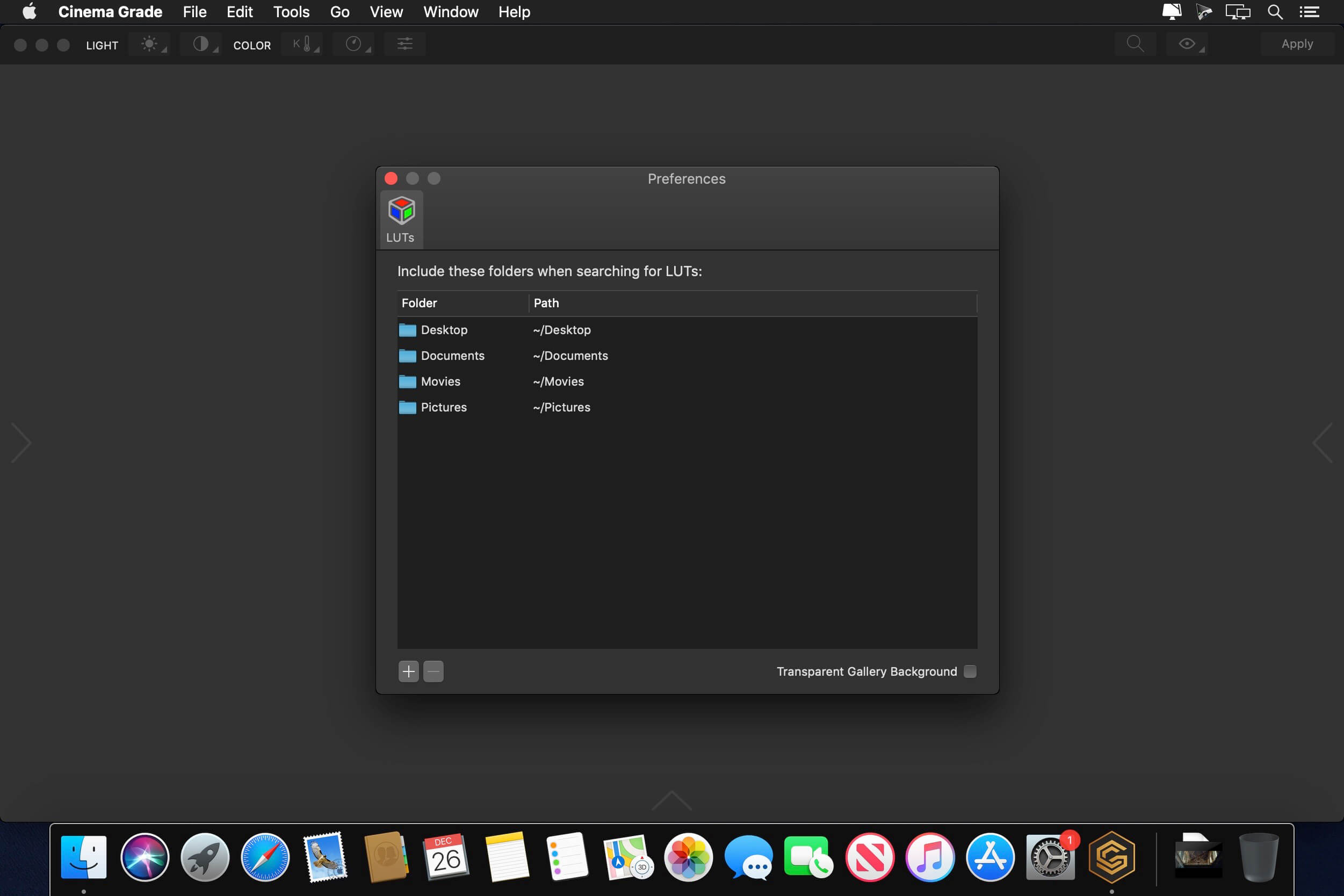This screenshot has width=1344, height=896.
Task: Click the ~/Pictures path cell
Action: tap(561, 407)
